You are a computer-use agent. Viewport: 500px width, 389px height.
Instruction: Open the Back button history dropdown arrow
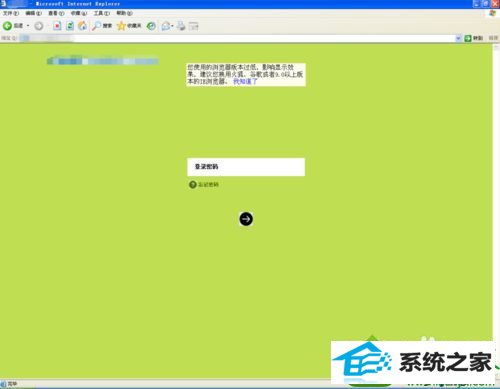(28, 26)
